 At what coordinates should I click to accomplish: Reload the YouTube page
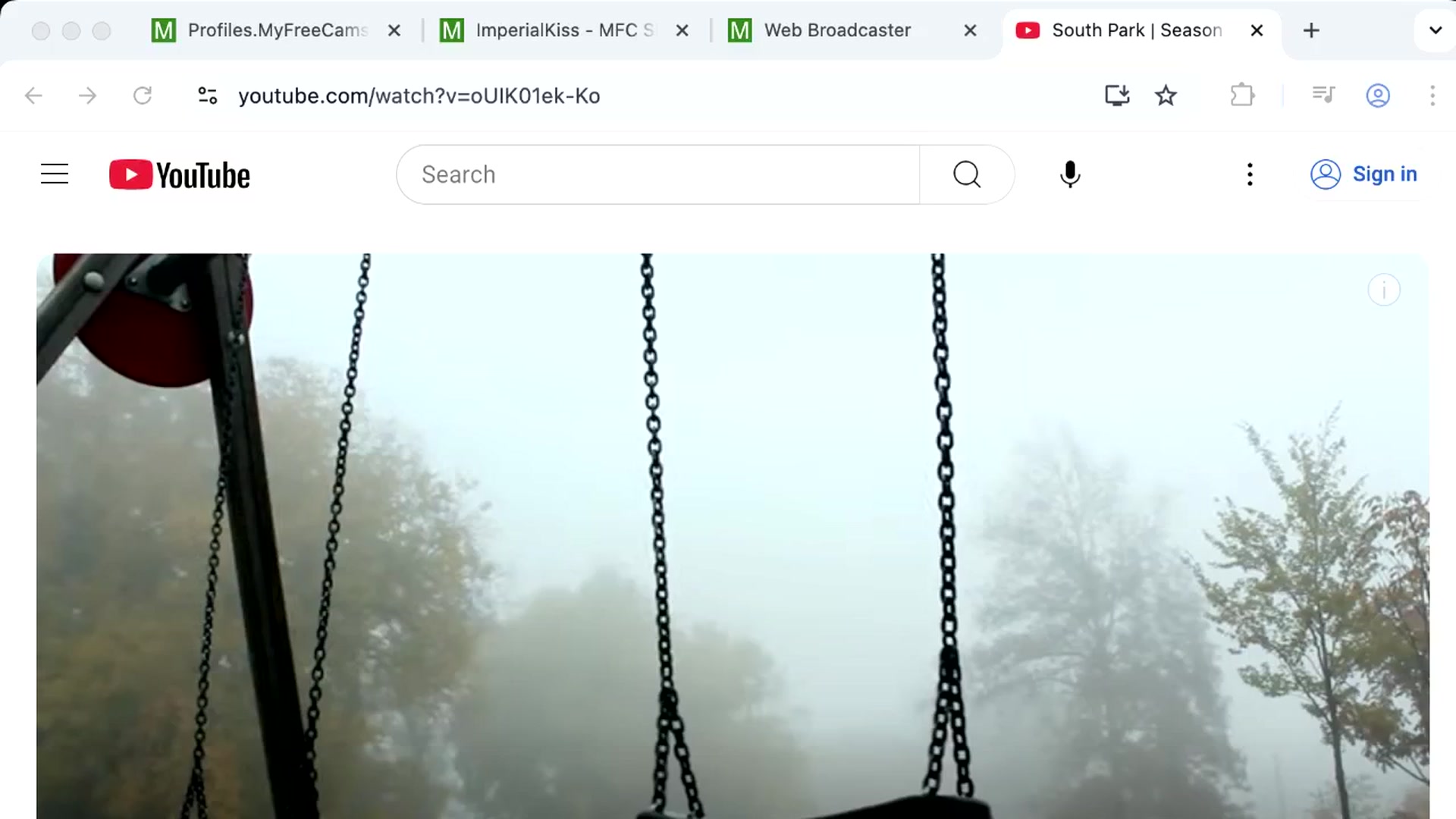pyautogui.click(x=143, y=96)
